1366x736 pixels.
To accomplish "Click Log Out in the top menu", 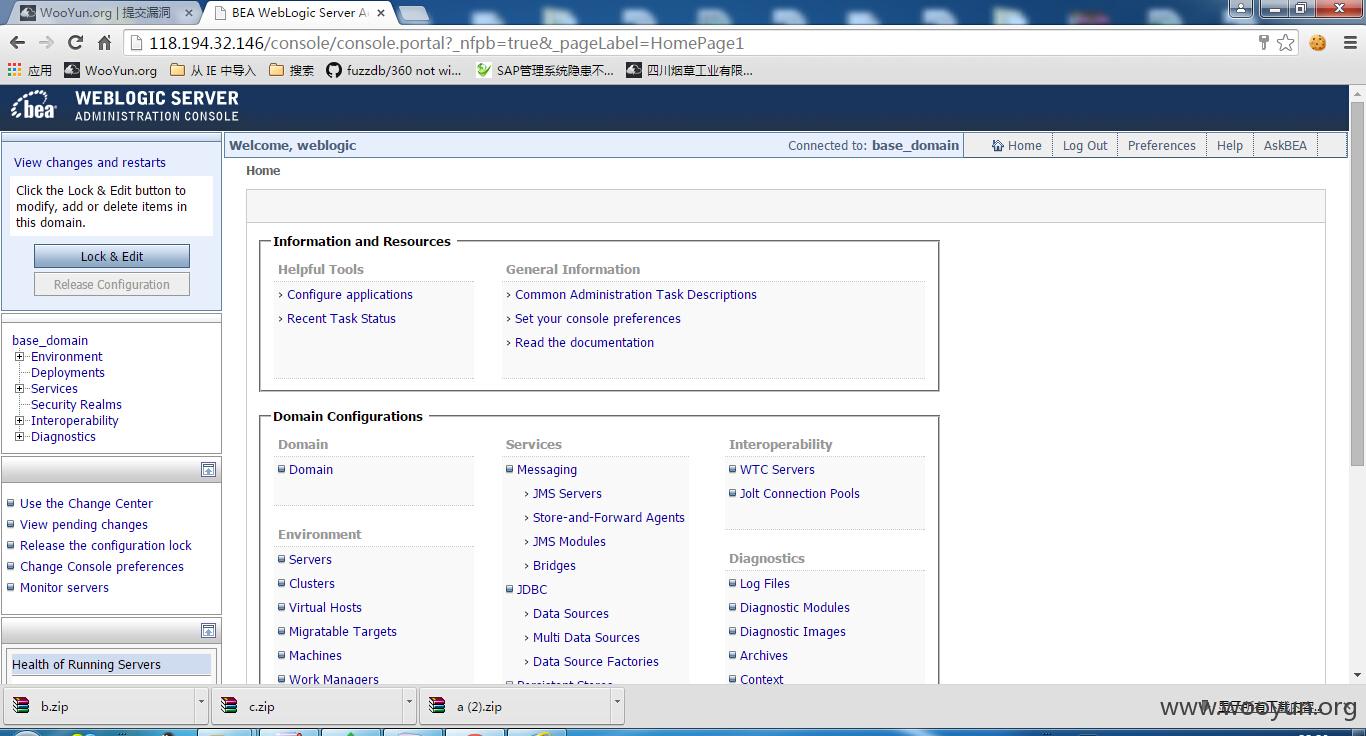I will click(x=1085, y=145).
